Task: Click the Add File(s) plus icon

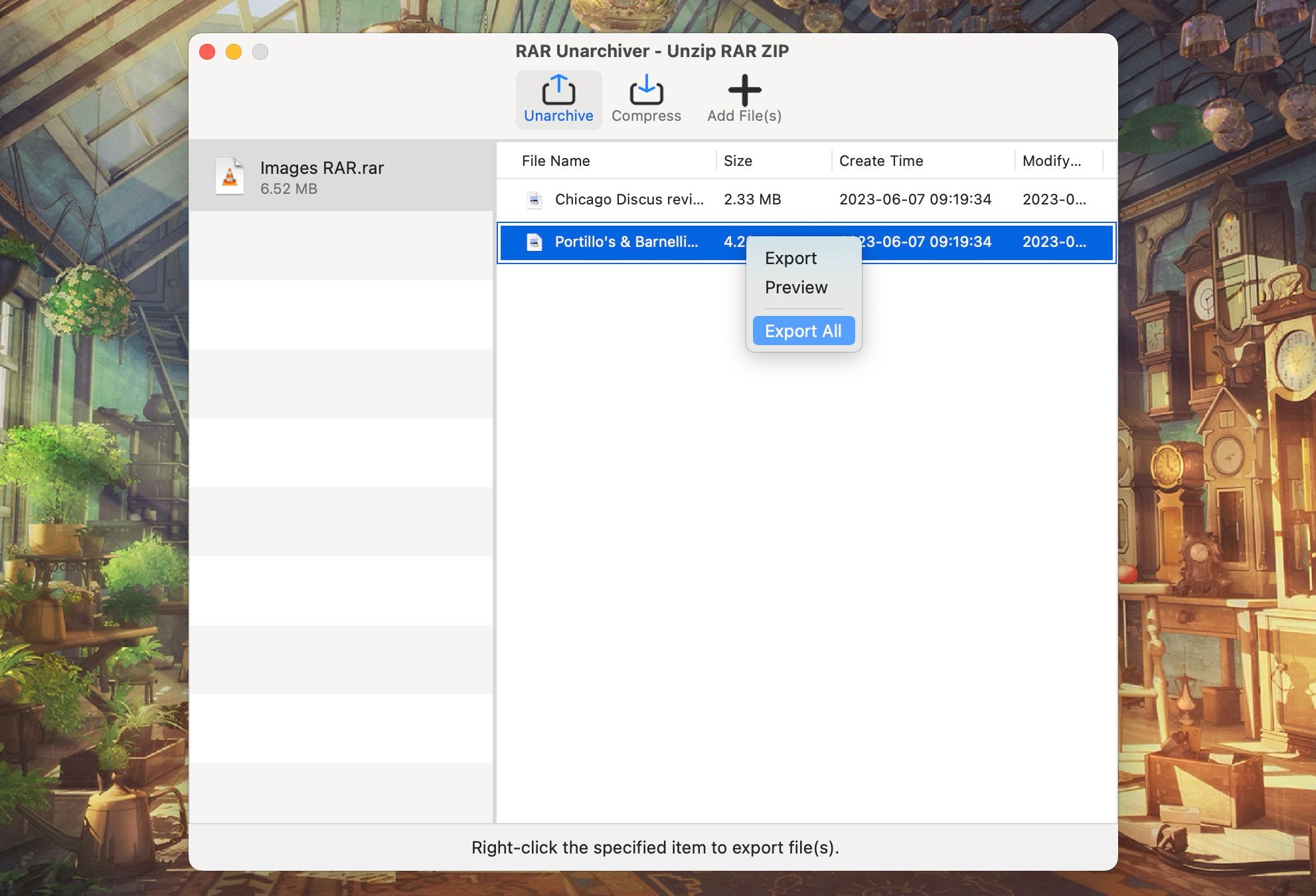Action: [744, 90]
